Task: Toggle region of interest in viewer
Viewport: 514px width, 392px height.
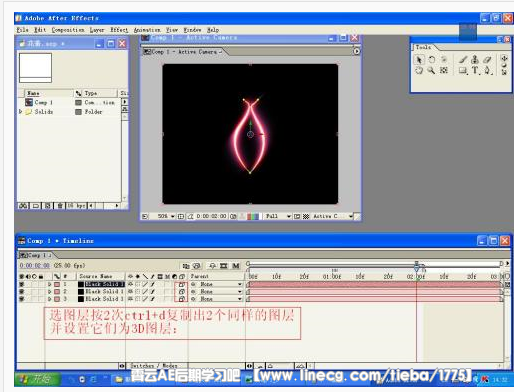Action: pos(297,216)
